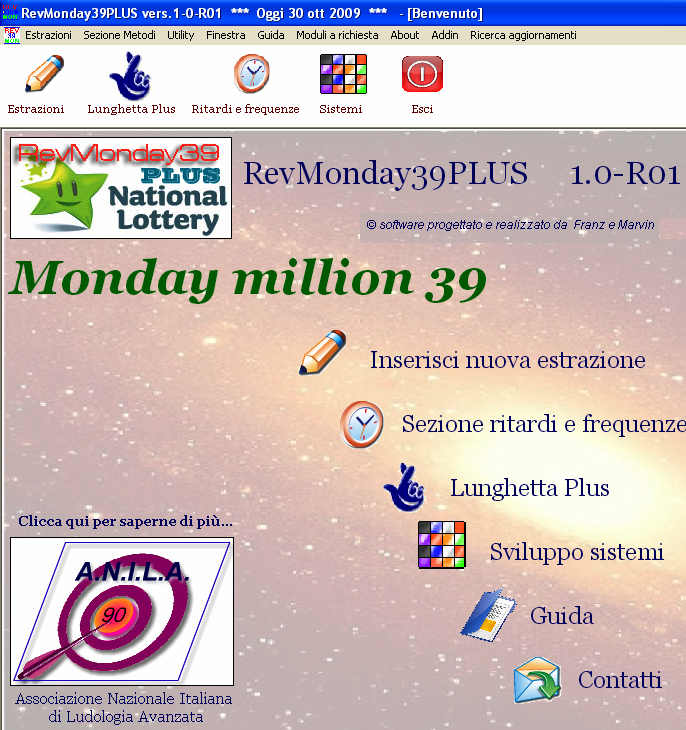The width and height of the screenshot is (686, 730).
Task: Click the Sistemi toolbar label
Action: 340,109
